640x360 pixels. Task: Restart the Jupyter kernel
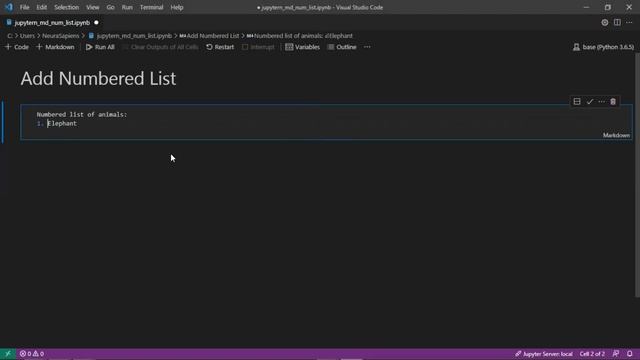pyautogui.click(x=220, y=47)
